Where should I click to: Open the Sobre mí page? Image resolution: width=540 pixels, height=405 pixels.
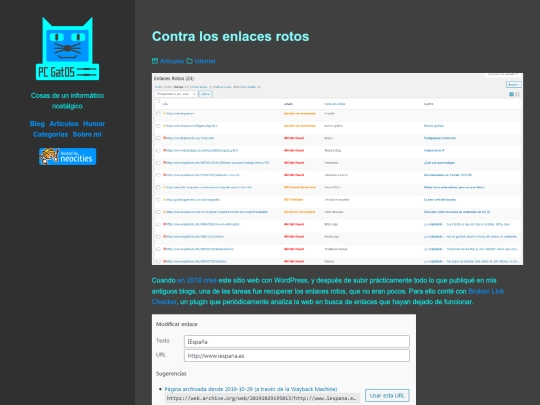point(87,134)
